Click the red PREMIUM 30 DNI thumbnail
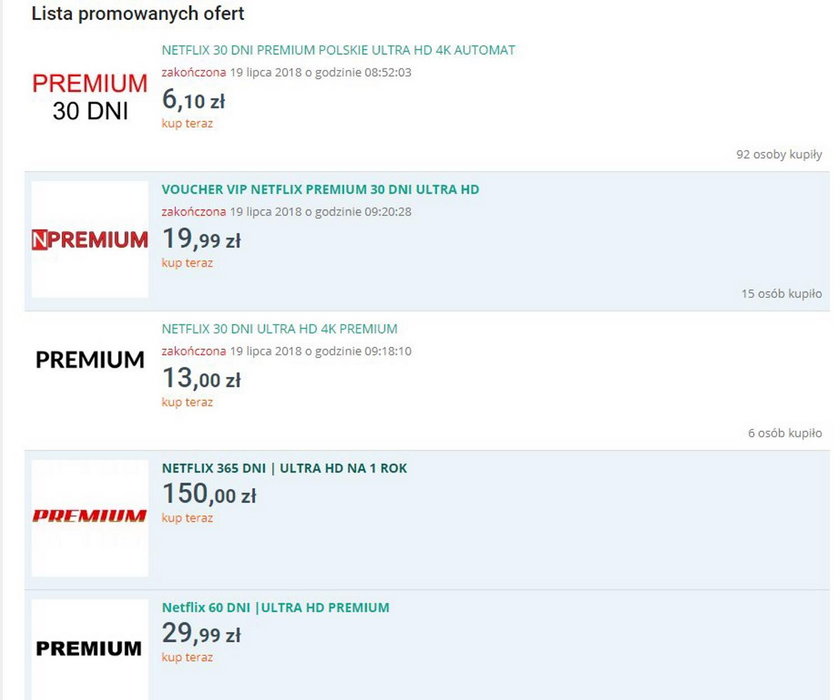 click(x=90, y=97)
